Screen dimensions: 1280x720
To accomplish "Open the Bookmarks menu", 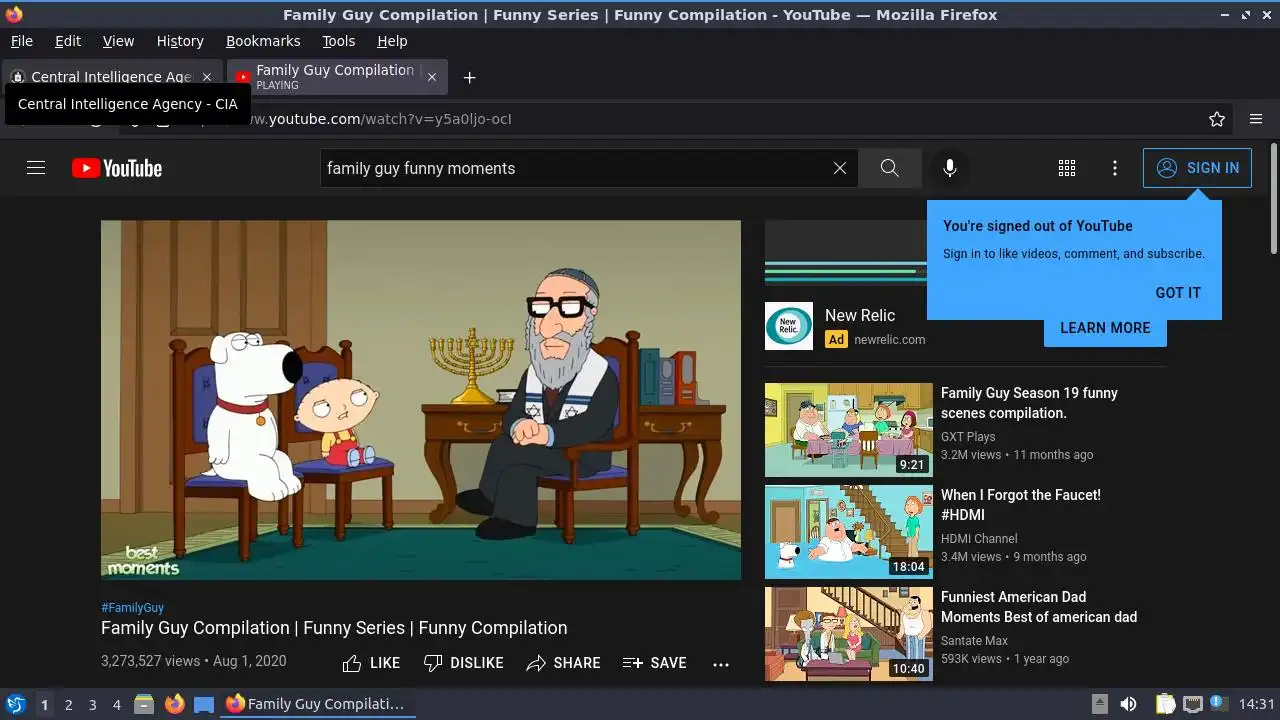I will pos(263,41).
